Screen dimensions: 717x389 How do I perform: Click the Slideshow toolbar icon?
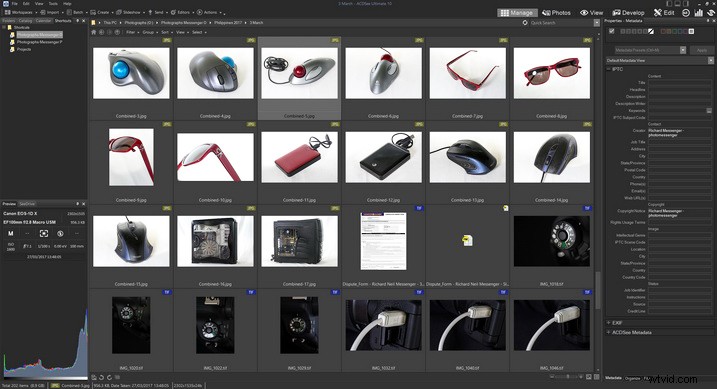(118, 12)
